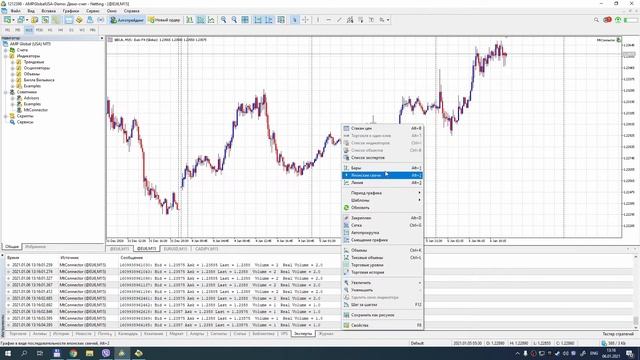Click the search magnifier in top-right toolbar
This screenshot has width=640, height=360.
596,20
